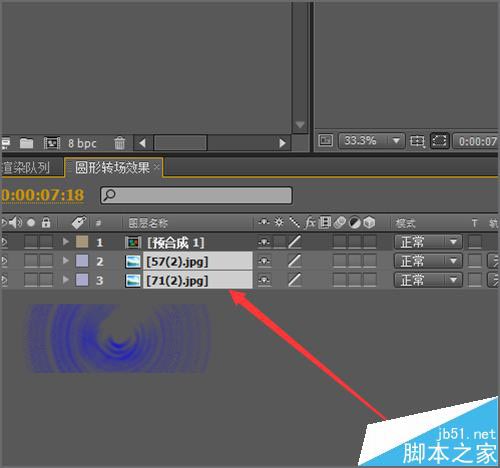Click the Project panel right scroll arrow

[283, 143]
